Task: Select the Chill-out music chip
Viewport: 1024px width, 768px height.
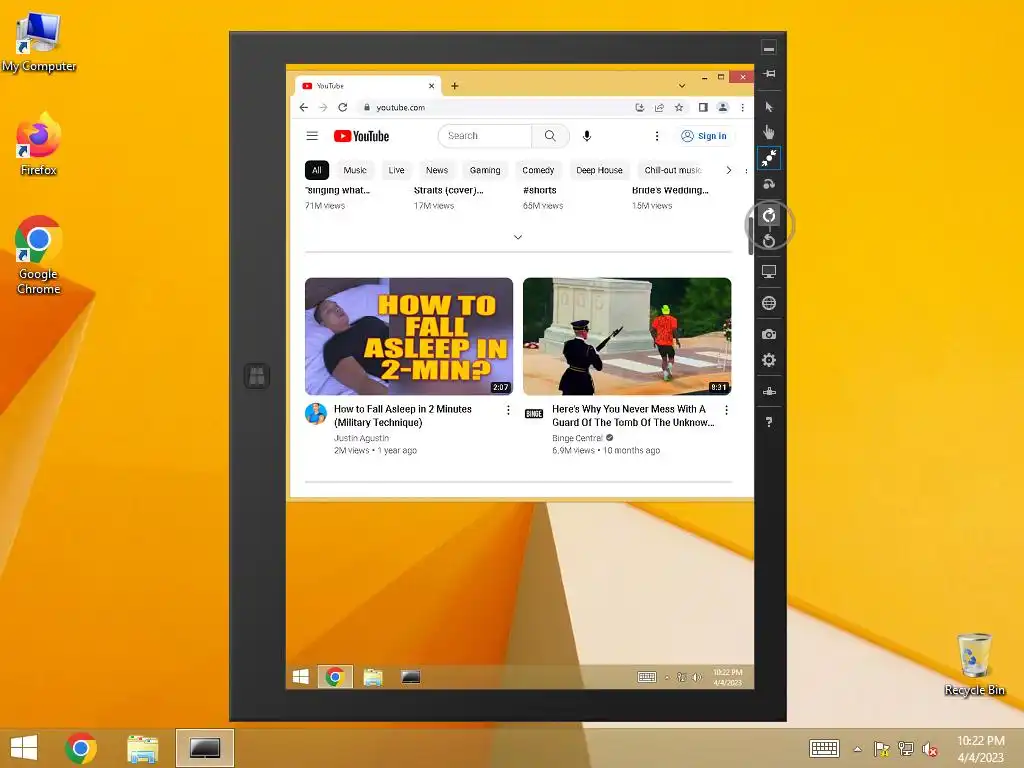Action: coord(673,170)
